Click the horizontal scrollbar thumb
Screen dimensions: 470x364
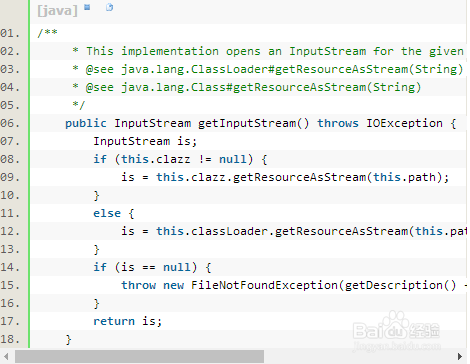pos(140,356)
